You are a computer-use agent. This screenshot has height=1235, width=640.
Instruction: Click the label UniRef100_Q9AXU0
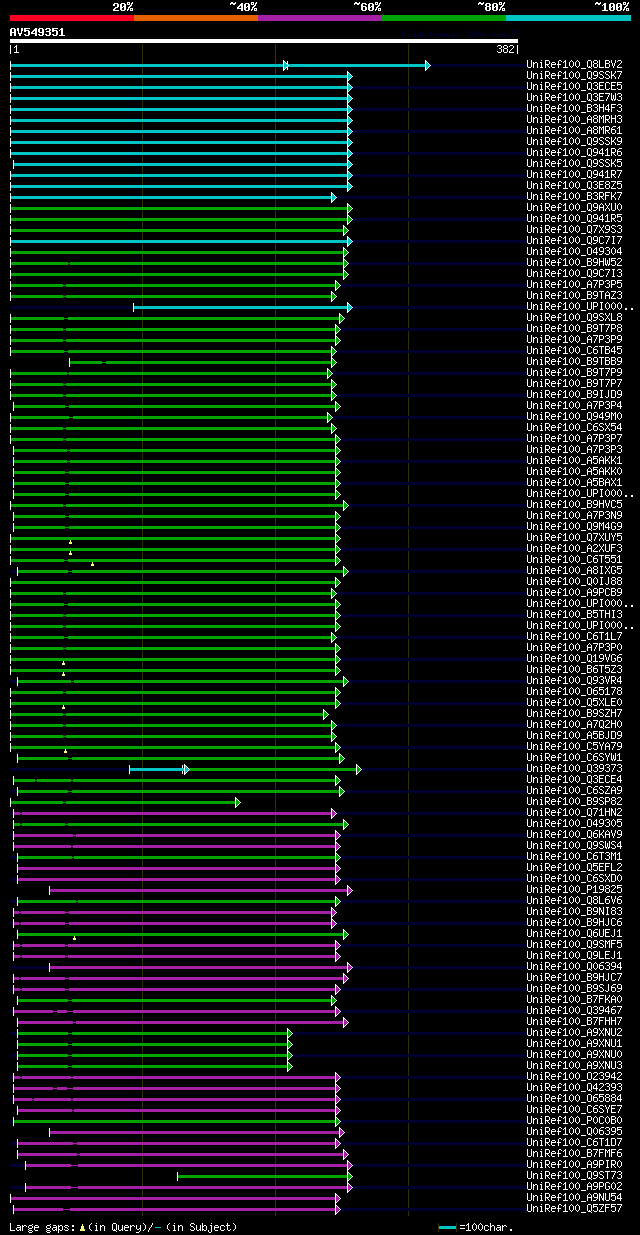[574, 207]
